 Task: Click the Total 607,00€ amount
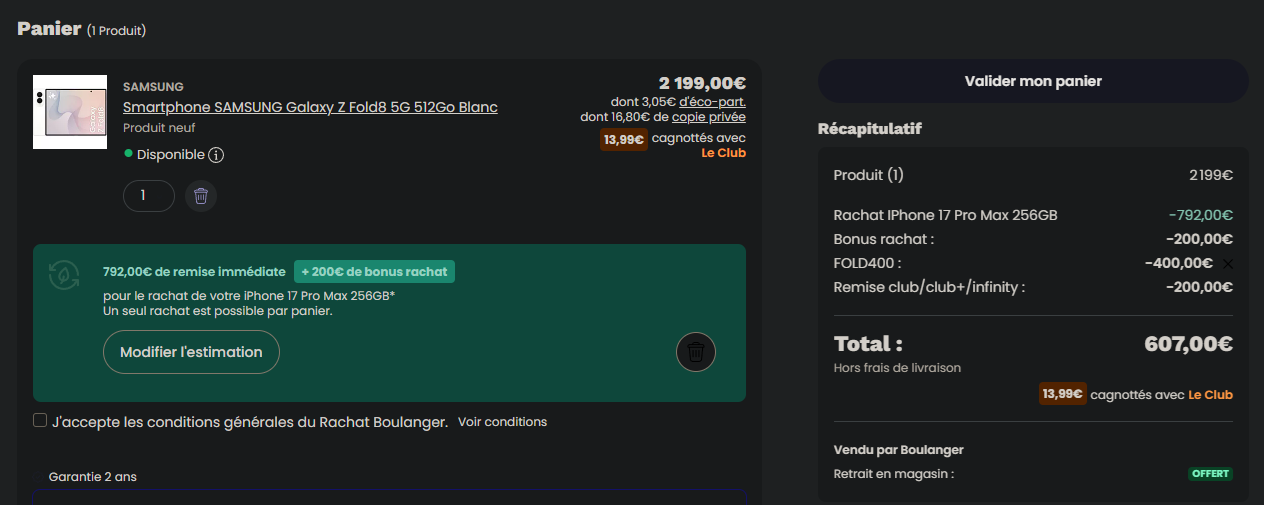click(x=1188, y=344)
